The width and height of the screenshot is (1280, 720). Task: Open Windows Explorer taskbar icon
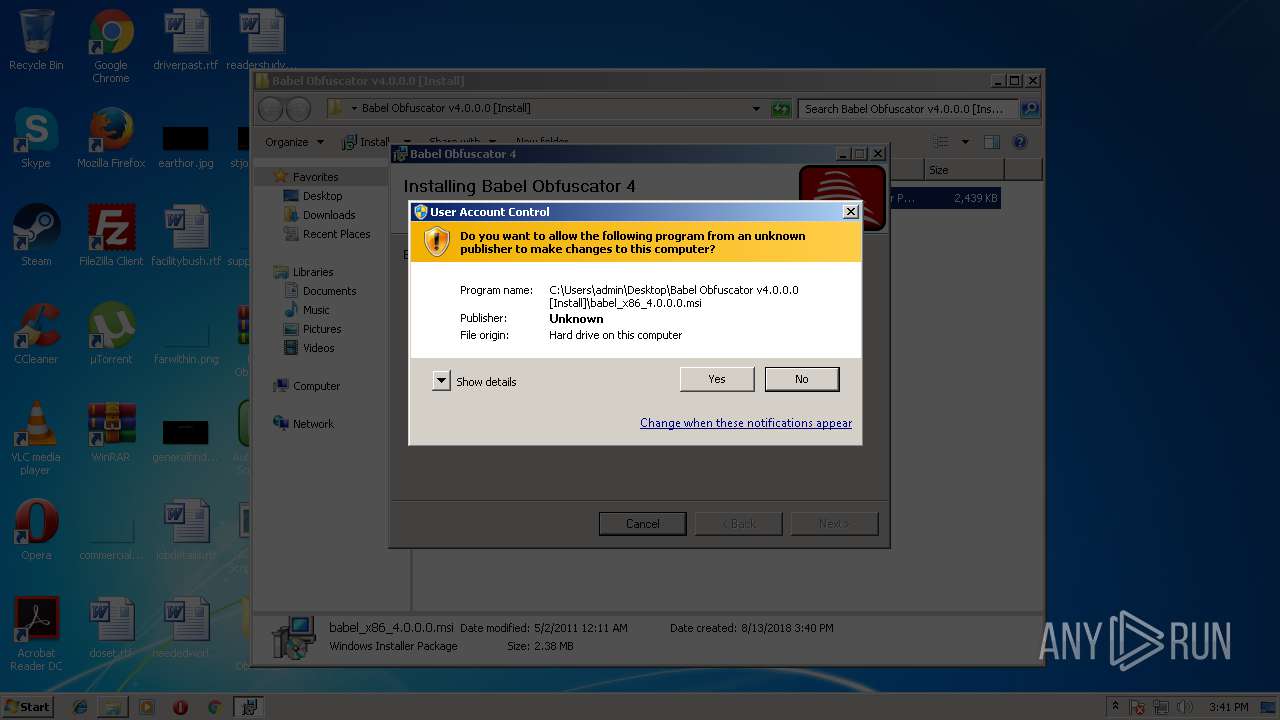click(x=113, y=707)
